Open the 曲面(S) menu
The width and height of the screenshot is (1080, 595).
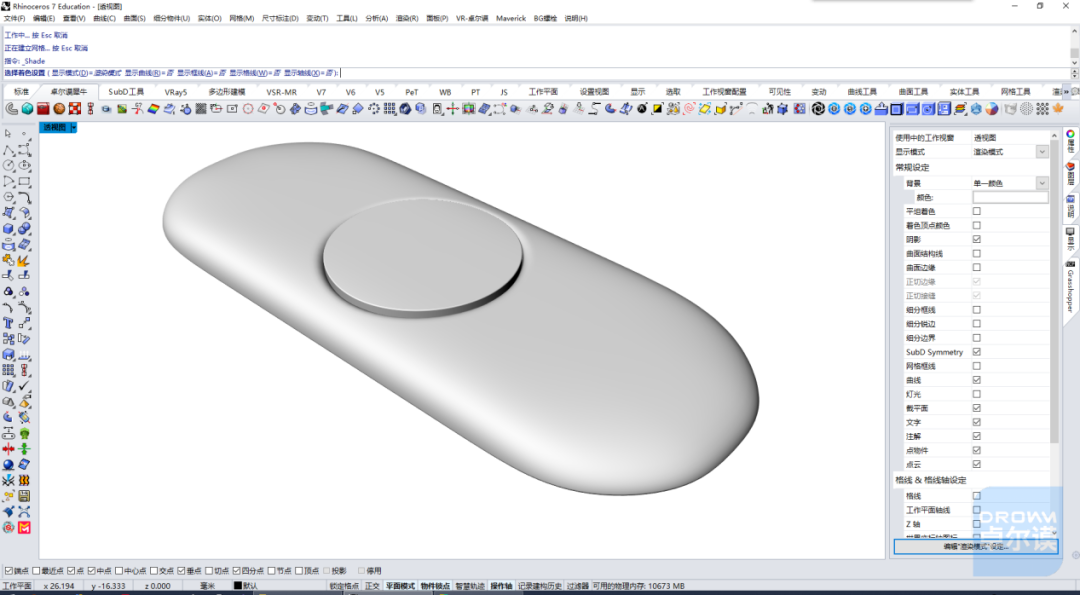pyautogui.click(x=134, y=19)
